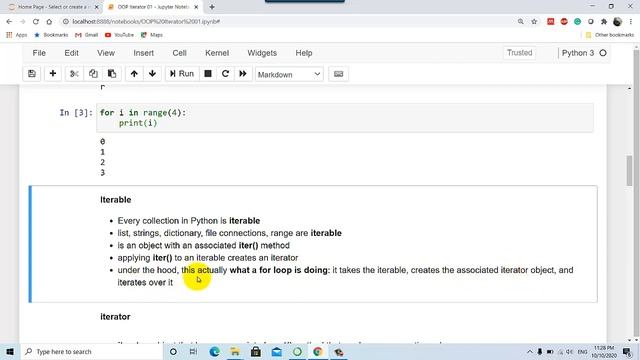Interrupt the kernel with stop icon
640x360 pixels.
(208, 74)
